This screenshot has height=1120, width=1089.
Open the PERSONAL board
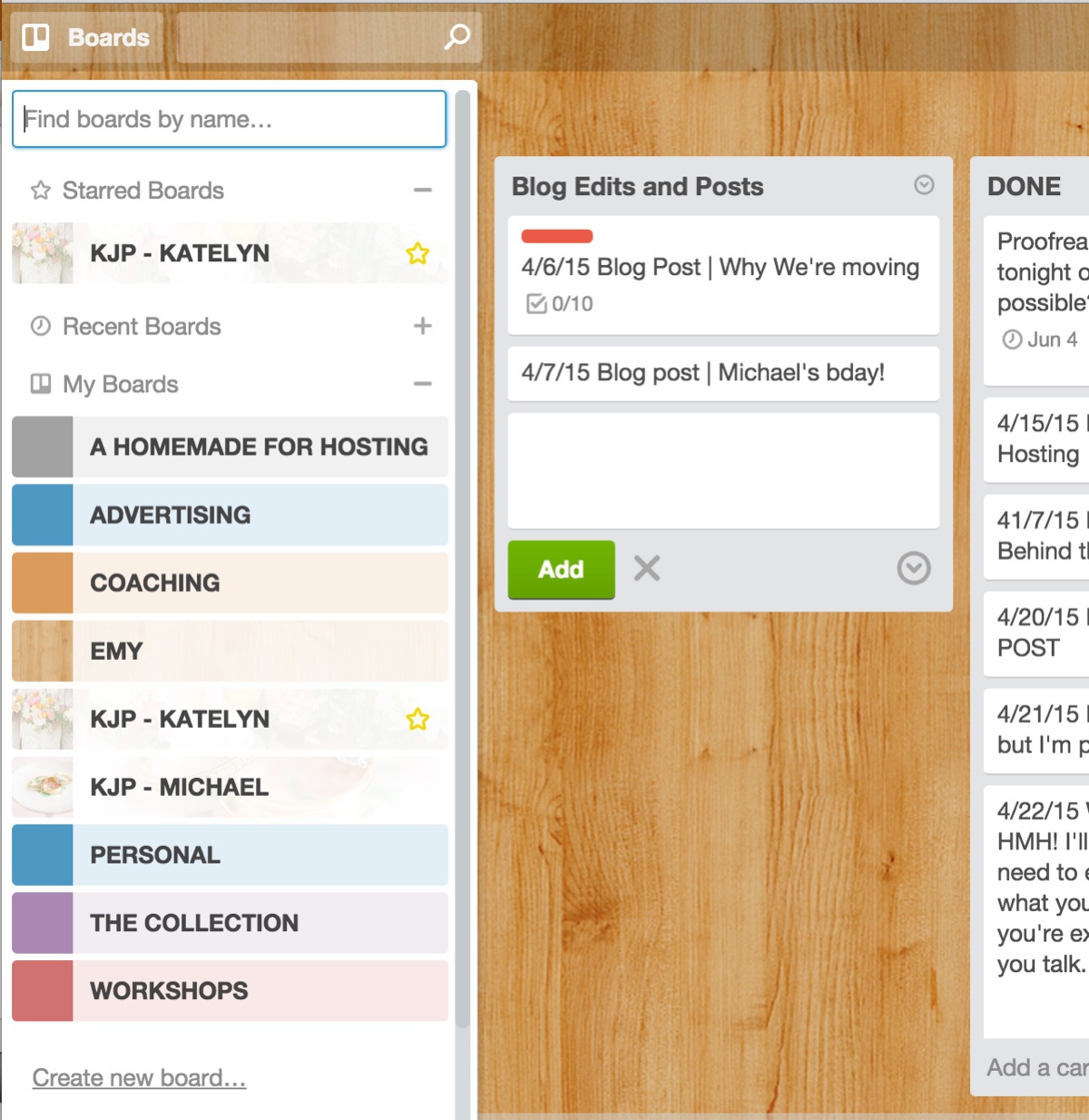point(230,855)
